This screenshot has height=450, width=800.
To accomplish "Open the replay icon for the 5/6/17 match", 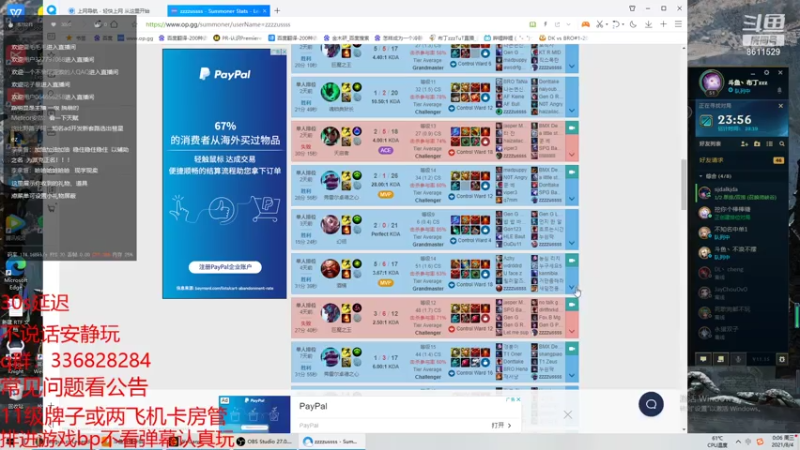I will coord(571,260).
